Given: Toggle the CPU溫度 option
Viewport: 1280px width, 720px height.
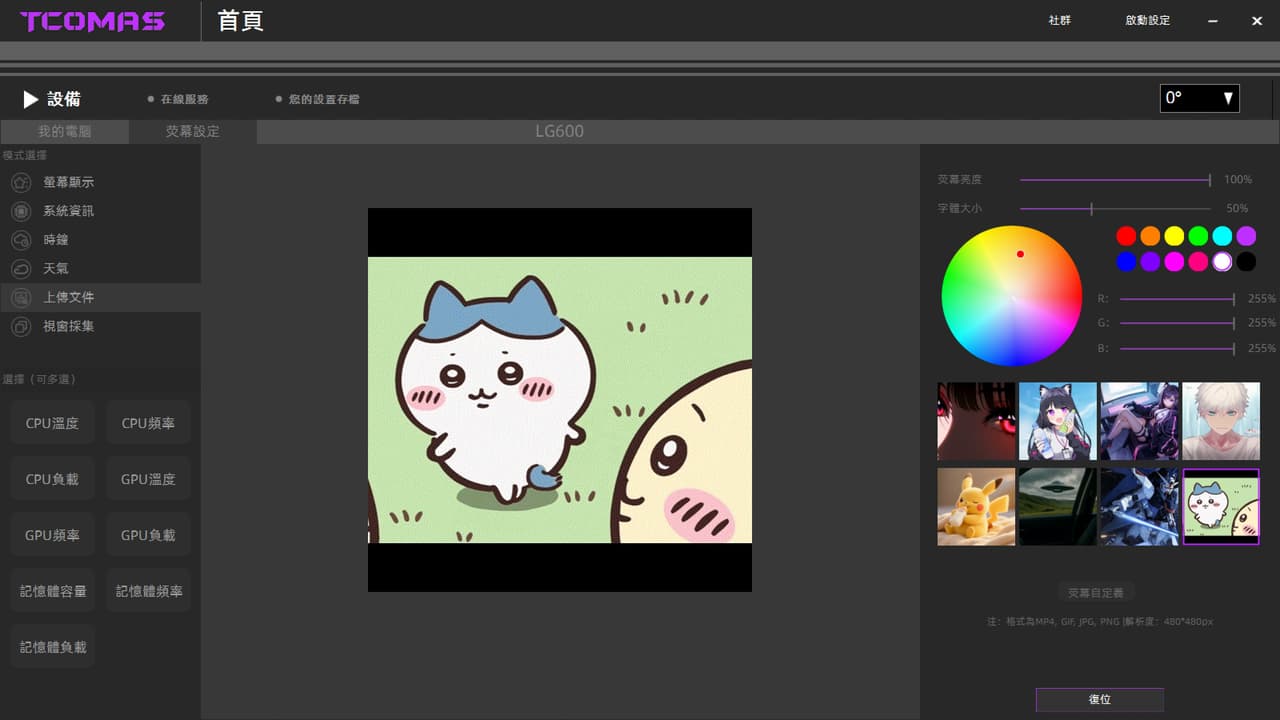Looking at the screenshot, I should 53,423.
